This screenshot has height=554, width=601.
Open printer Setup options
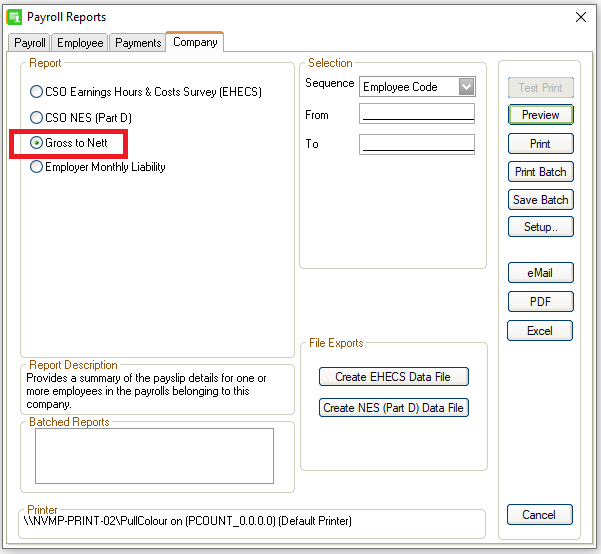(x=540, y=227)
